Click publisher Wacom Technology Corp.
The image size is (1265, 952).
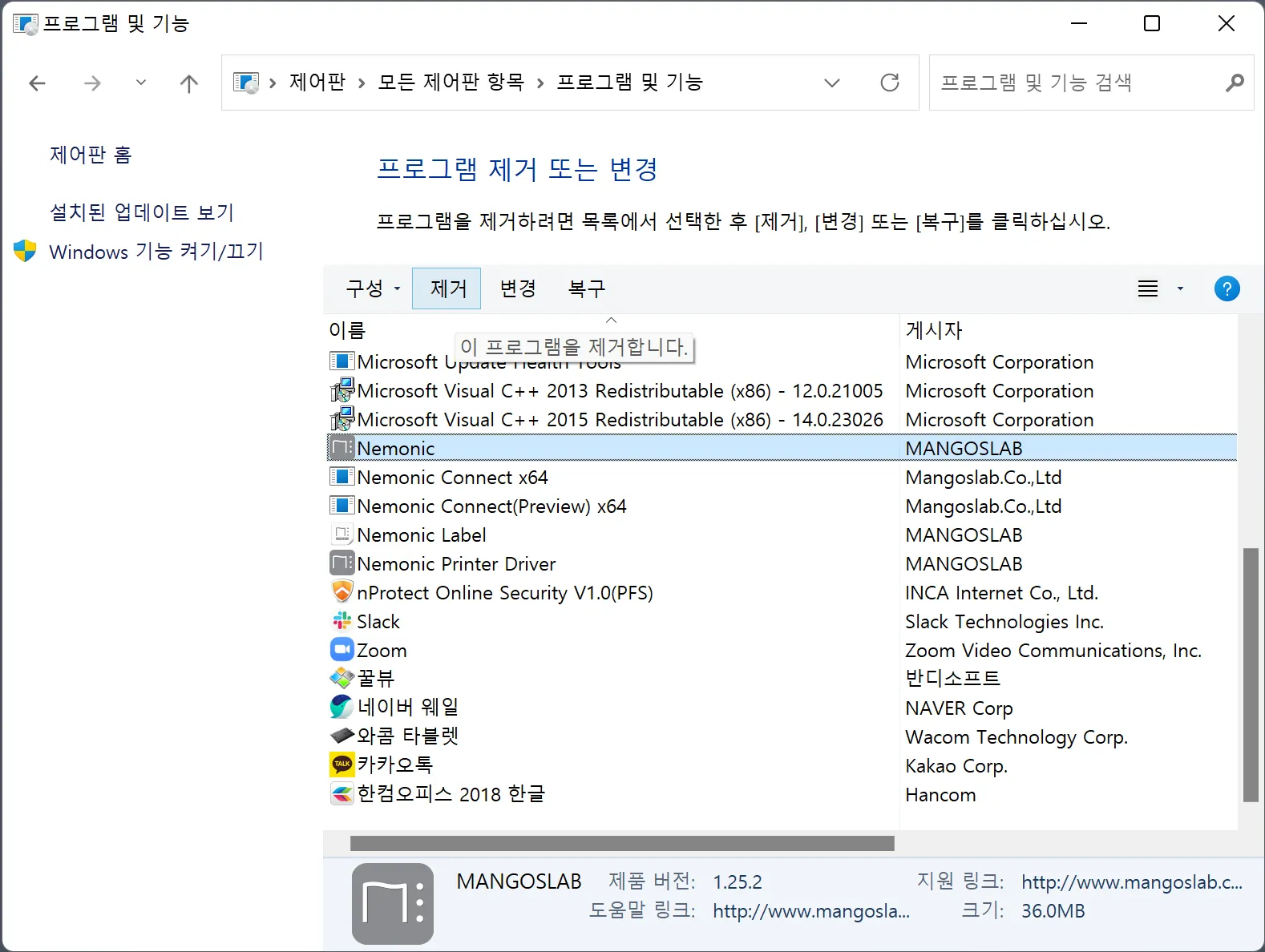coord(1016,737)
